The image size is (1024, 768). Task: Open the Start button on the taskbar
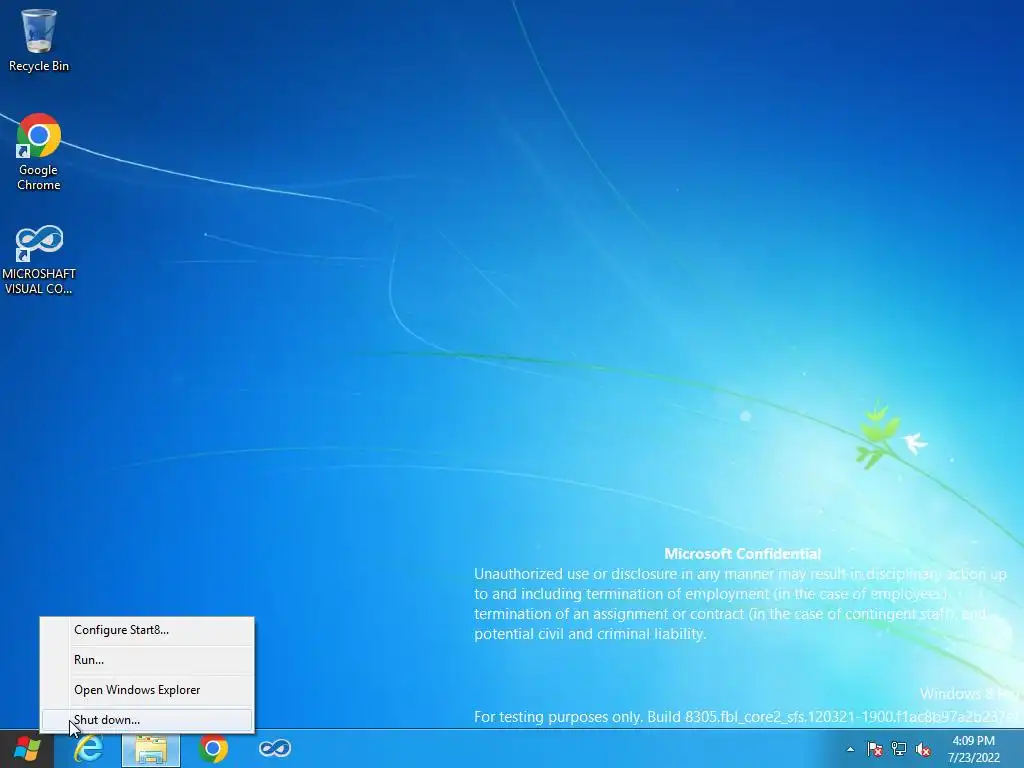tap(27, 748)
